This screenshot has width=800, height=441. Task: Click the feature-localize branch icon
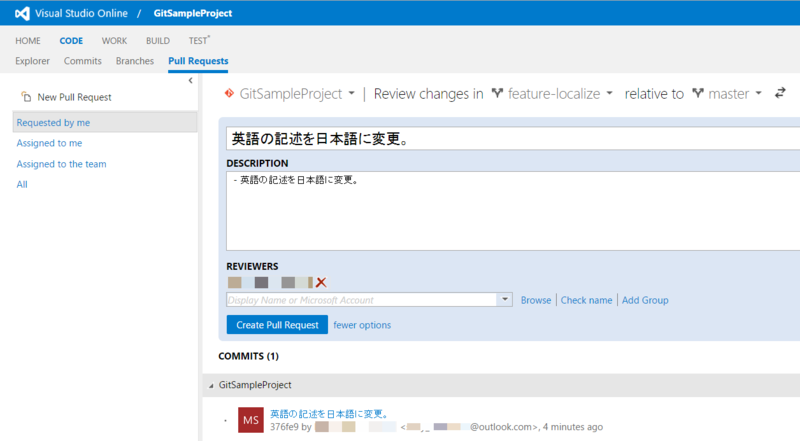pos(497,93)
